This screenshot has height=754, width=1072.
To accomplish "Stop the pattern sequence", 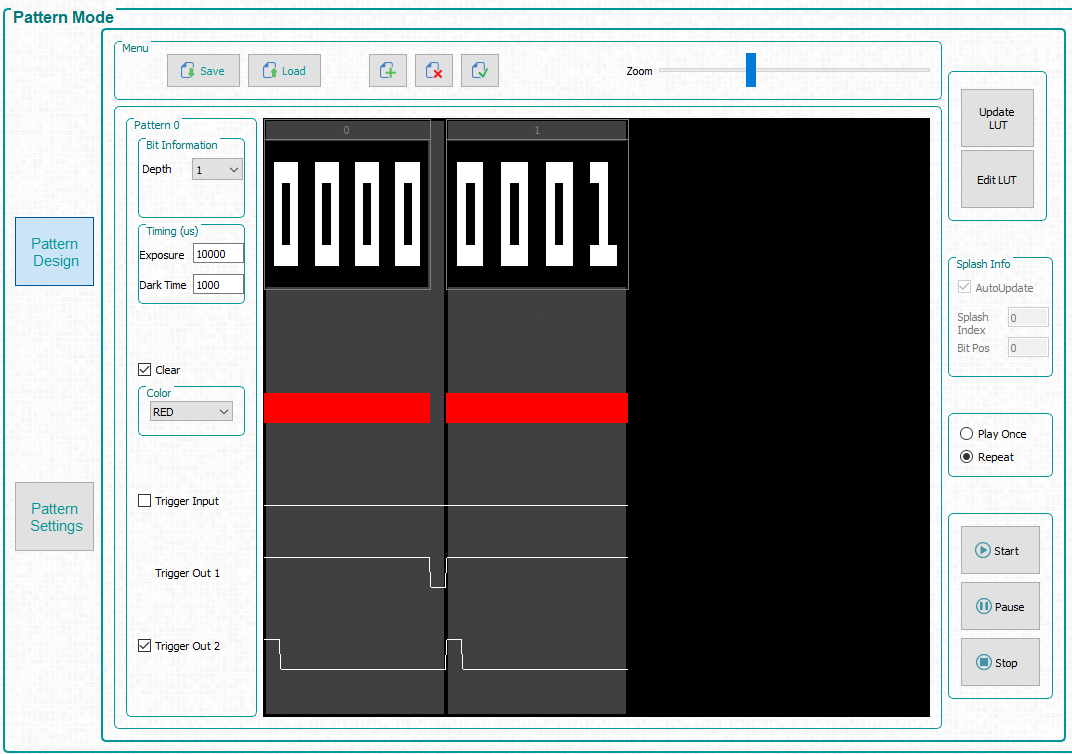I will click(x=1000, y=662).
